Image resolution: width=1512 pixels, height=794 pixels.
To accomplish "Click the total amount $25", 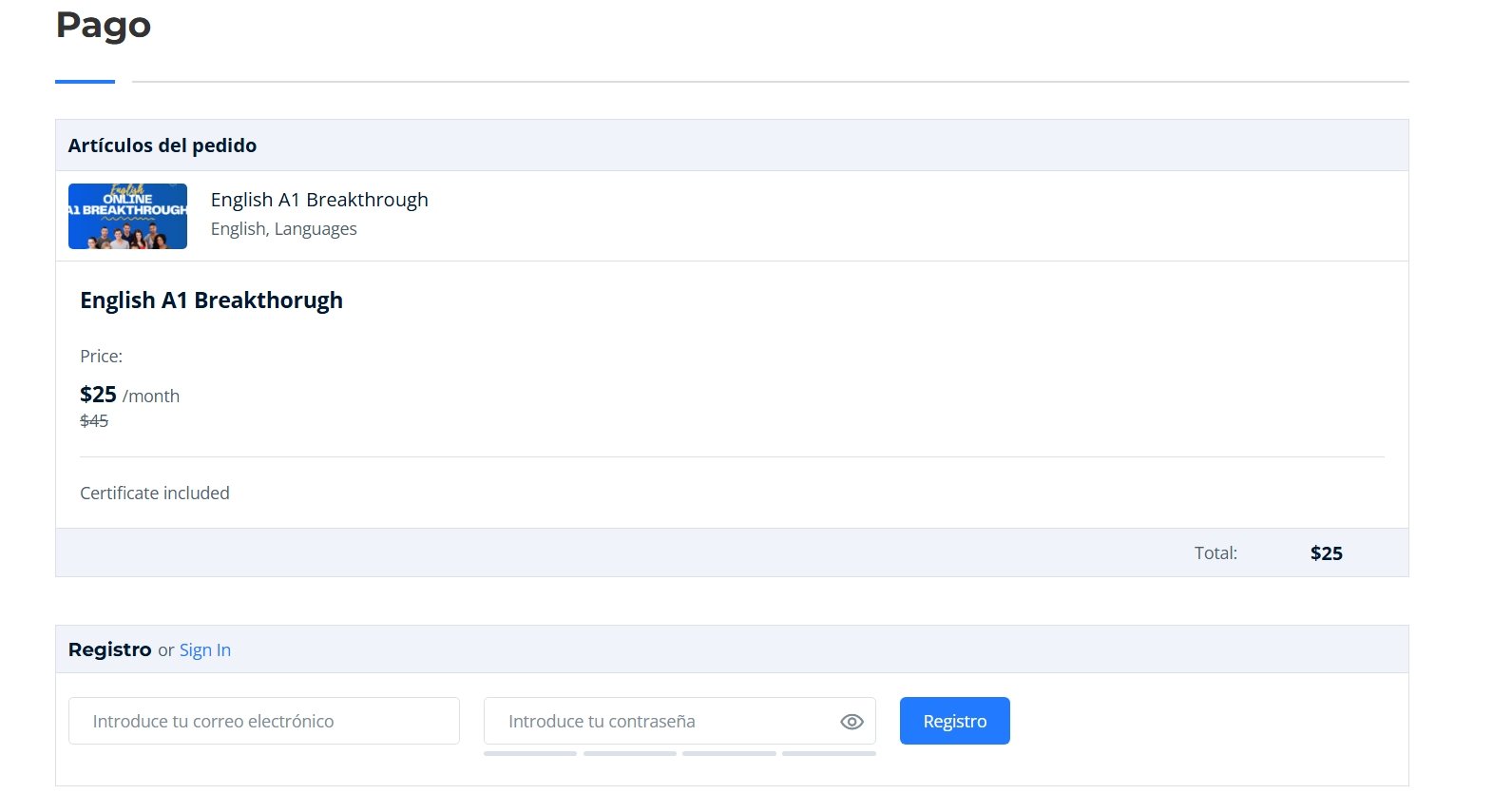I will 1326,553.
